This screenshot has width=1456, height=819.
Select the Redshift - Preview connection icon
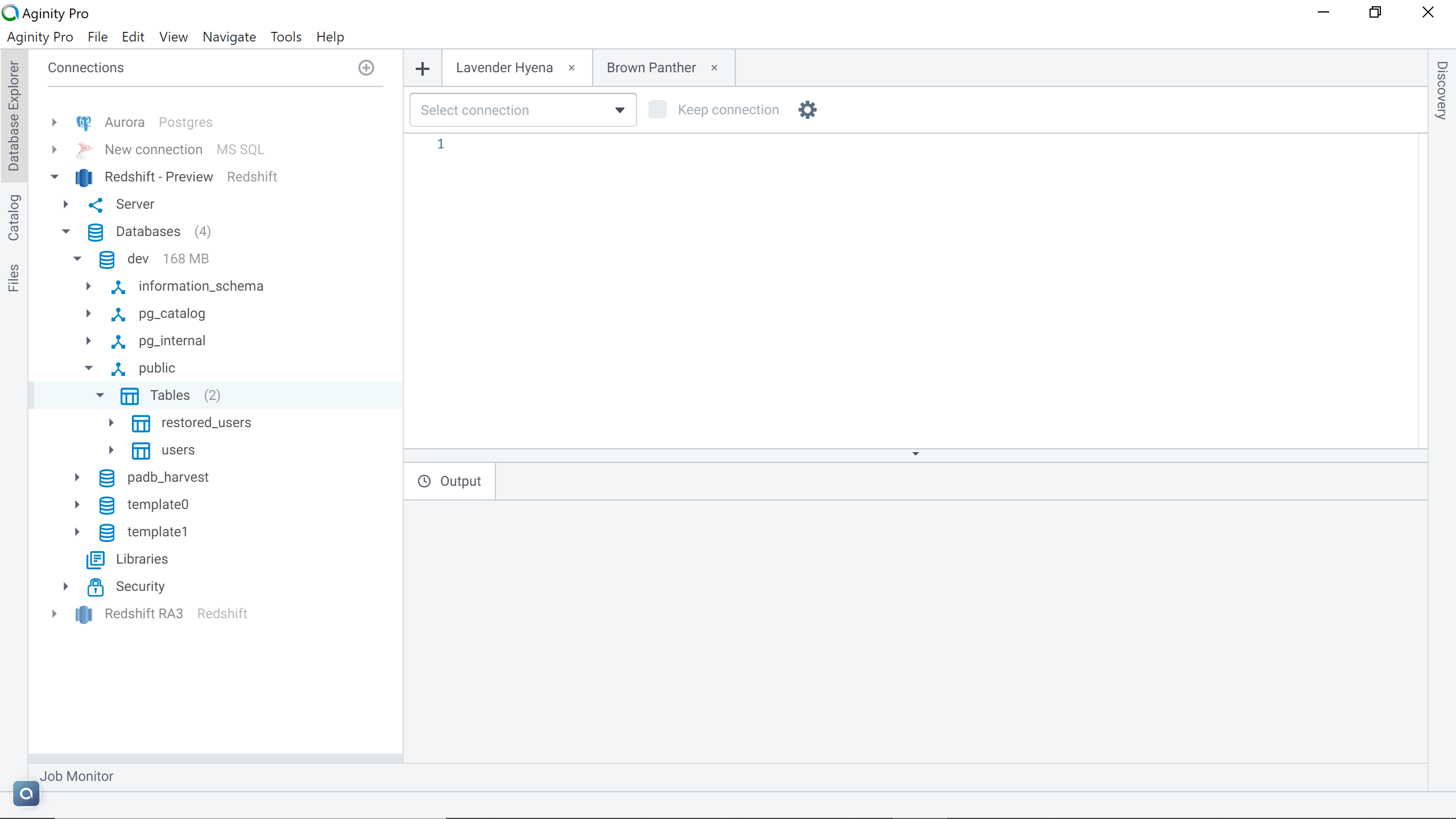point(83,177)
